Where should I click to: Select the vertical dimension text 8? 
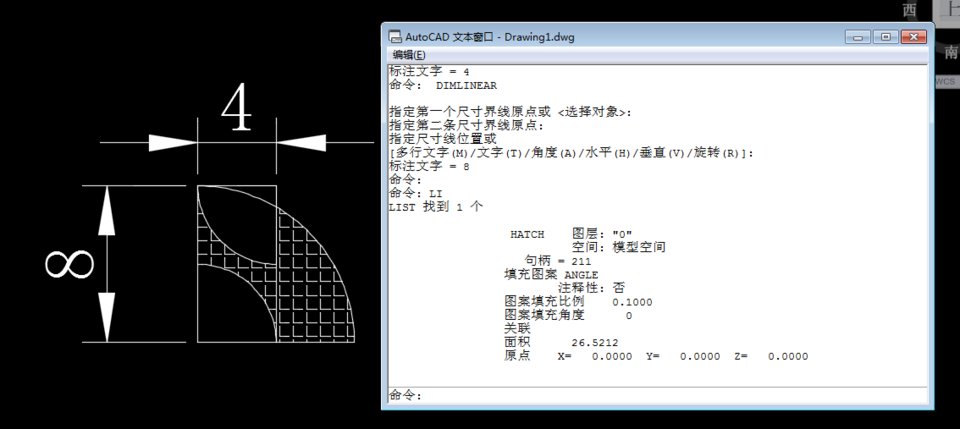[69, 264]
